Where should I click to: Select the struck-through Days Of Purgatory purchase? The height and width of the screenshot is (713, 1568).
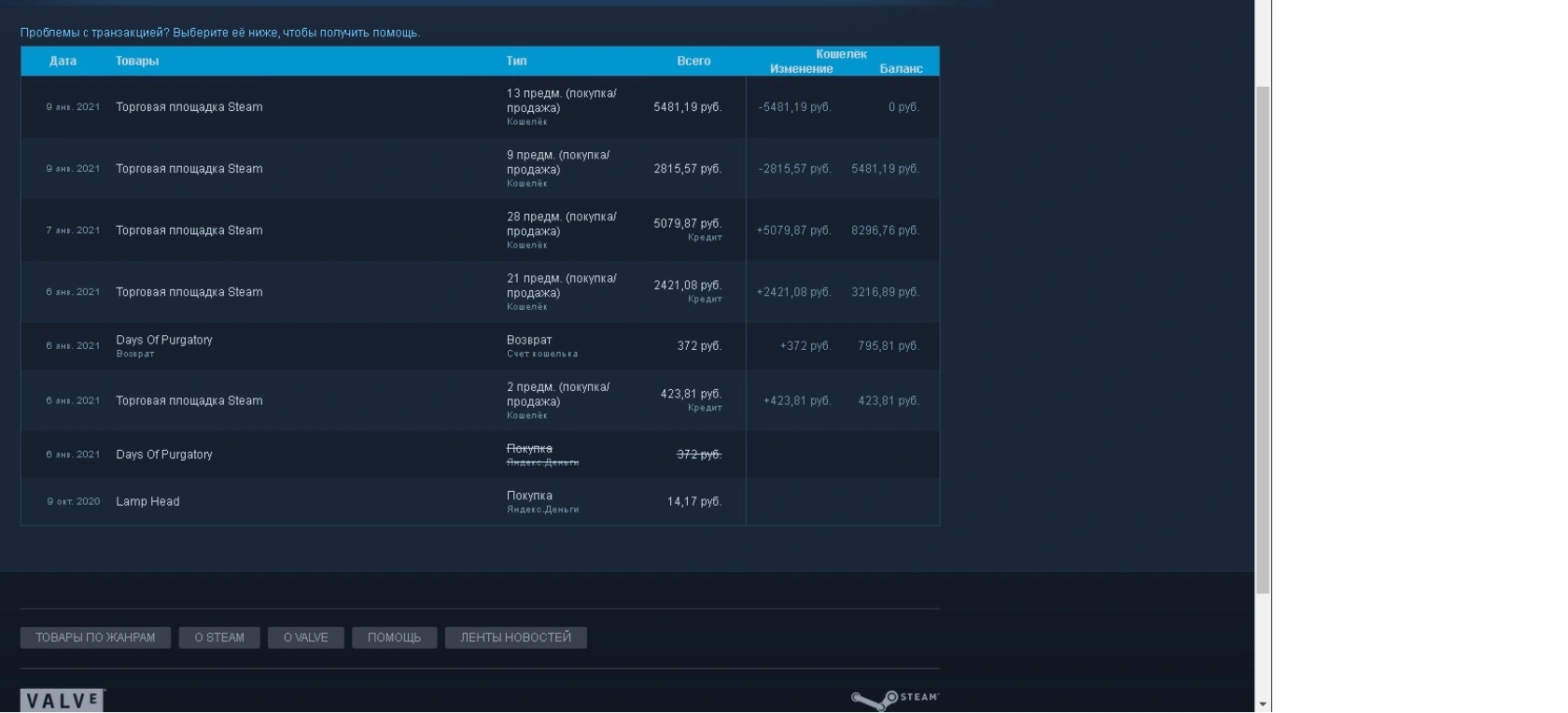pos(480,454)
